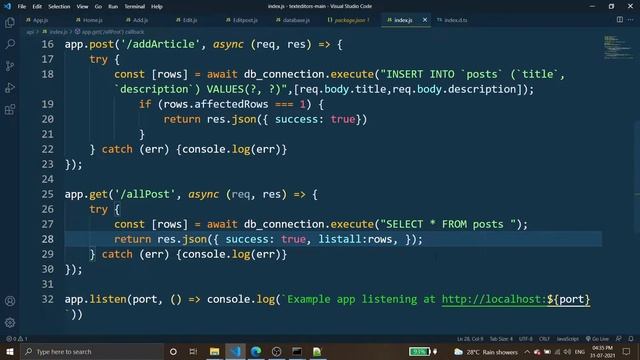Open File Explorer from taskbar
Image resolution: width=640 pixels, height=360 pixels.
[214, 351]
